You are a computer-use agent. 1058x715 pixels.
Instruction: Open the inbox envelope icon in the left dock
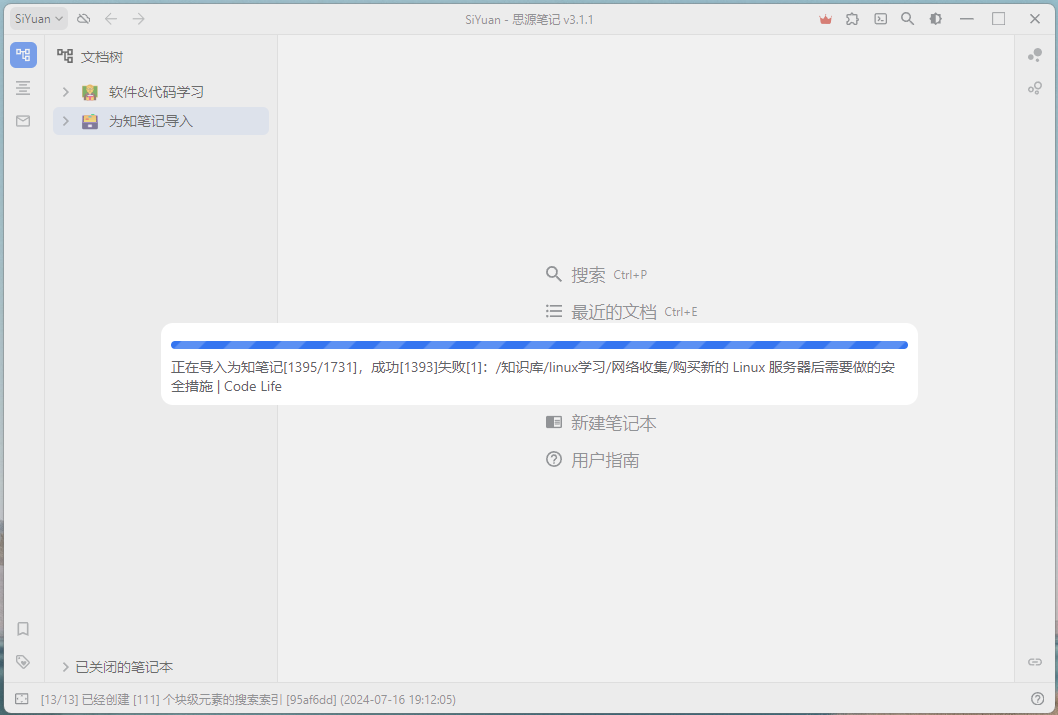(x=22, y=121)
